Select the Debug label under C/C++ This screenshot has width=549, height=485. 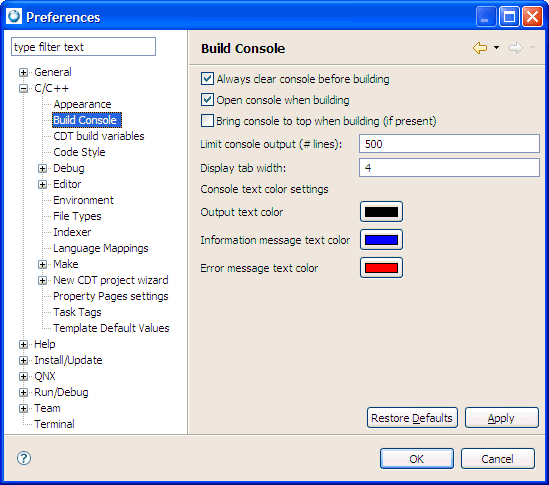(69, 168)
